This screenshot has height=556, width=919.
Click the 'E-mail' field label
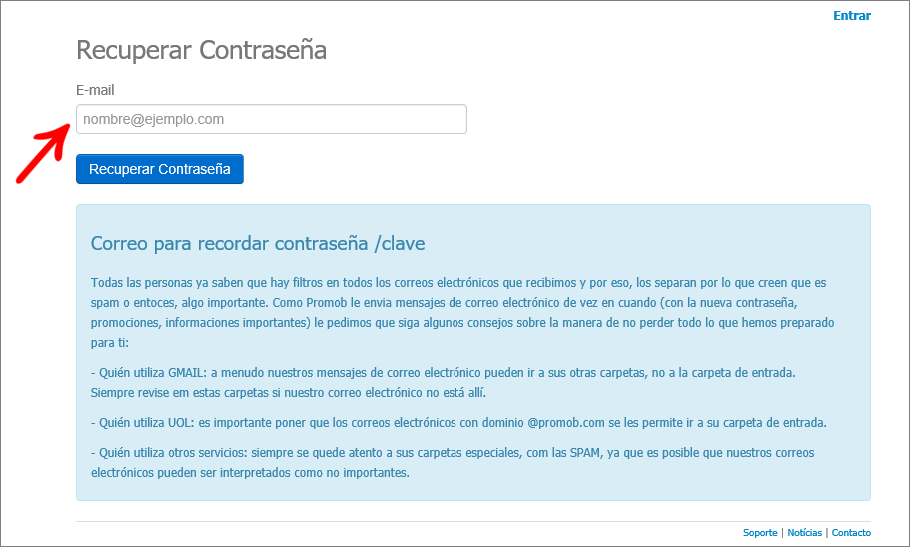coord(96,91)
